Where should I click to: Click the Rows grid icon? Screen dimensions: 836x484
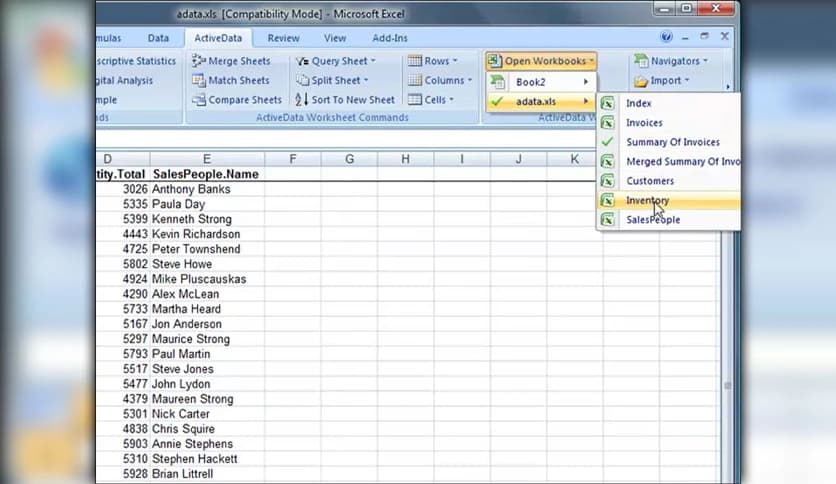click(415, 61)
